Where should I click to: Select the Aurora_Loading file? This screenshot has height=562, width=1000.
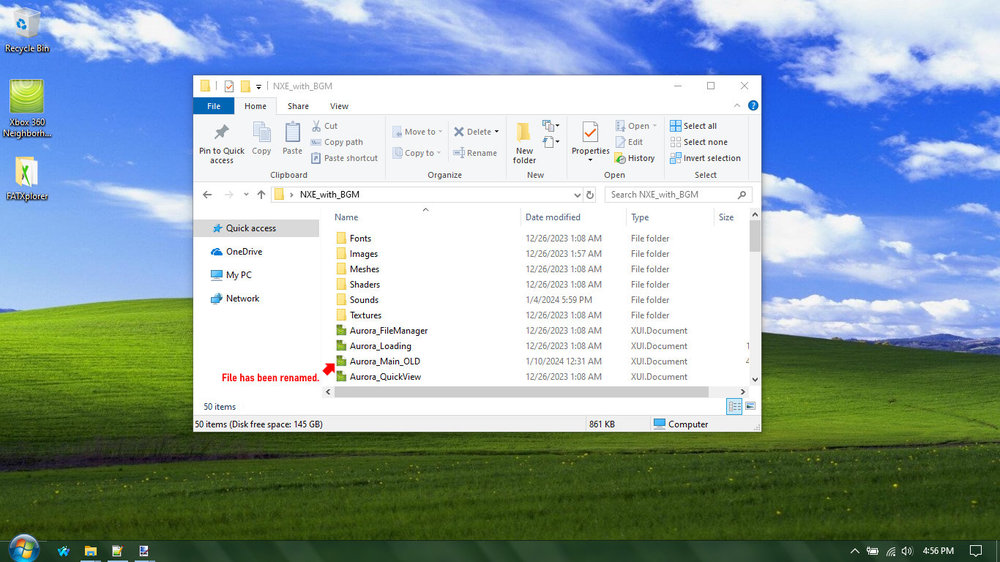pyautogui.click(x=380, y=346)
